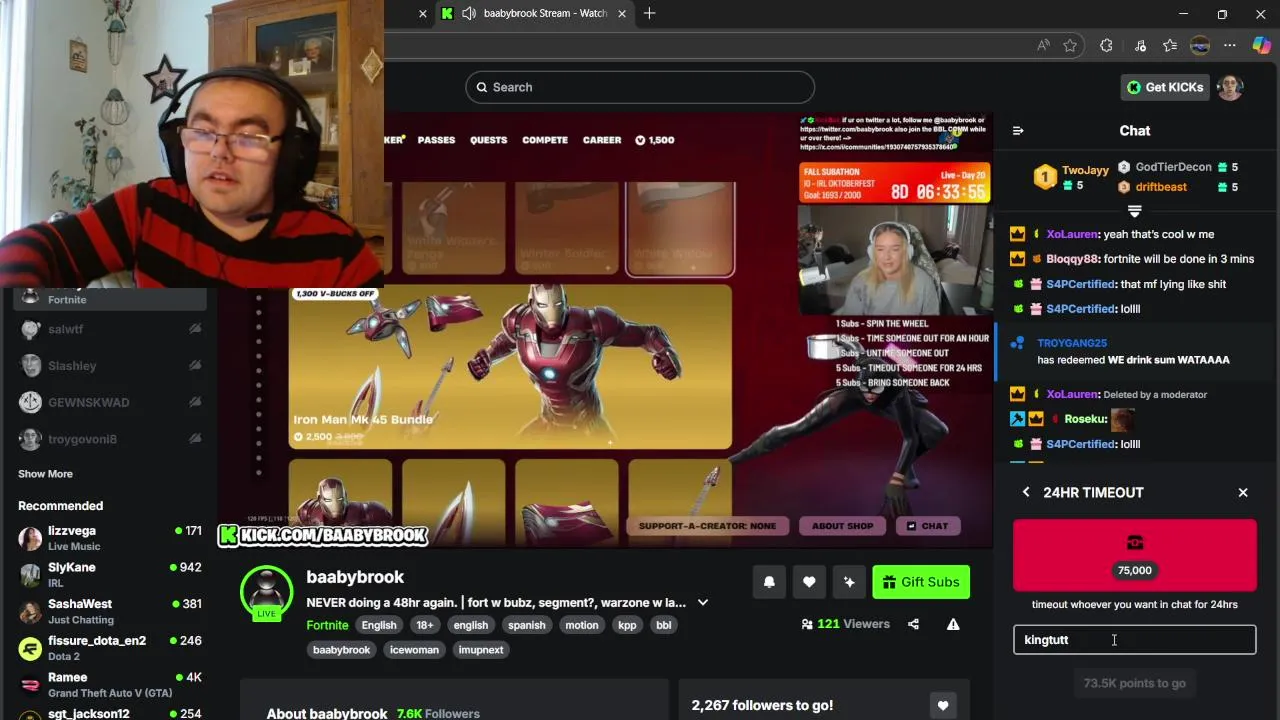
Task: Open the browser profile picture
Action: (x=1200, y=45)
